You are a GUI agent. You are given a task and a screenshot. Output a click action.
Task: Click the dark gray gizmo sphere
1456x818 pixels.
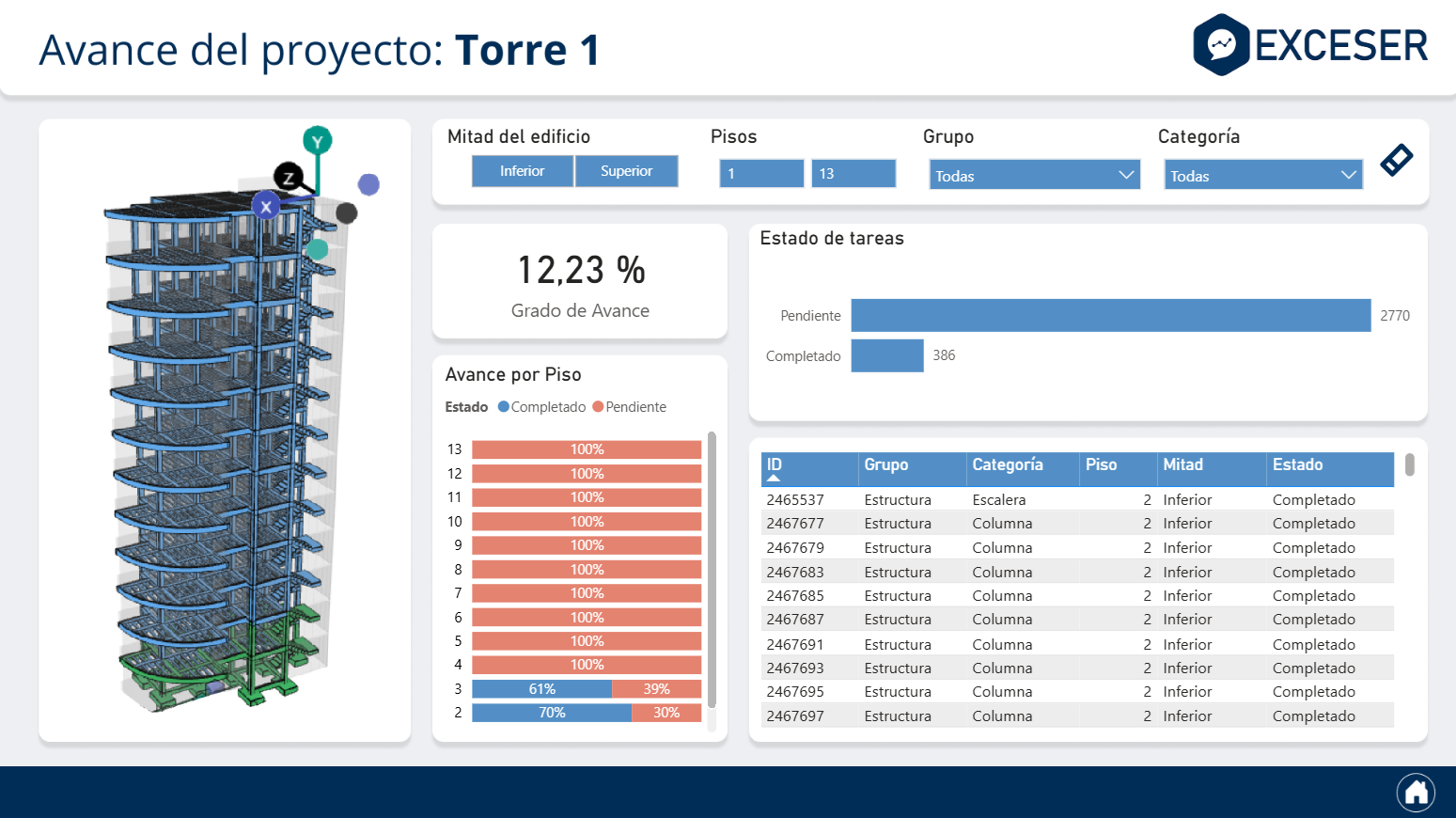pyautogui.click(x=347, y=213)
